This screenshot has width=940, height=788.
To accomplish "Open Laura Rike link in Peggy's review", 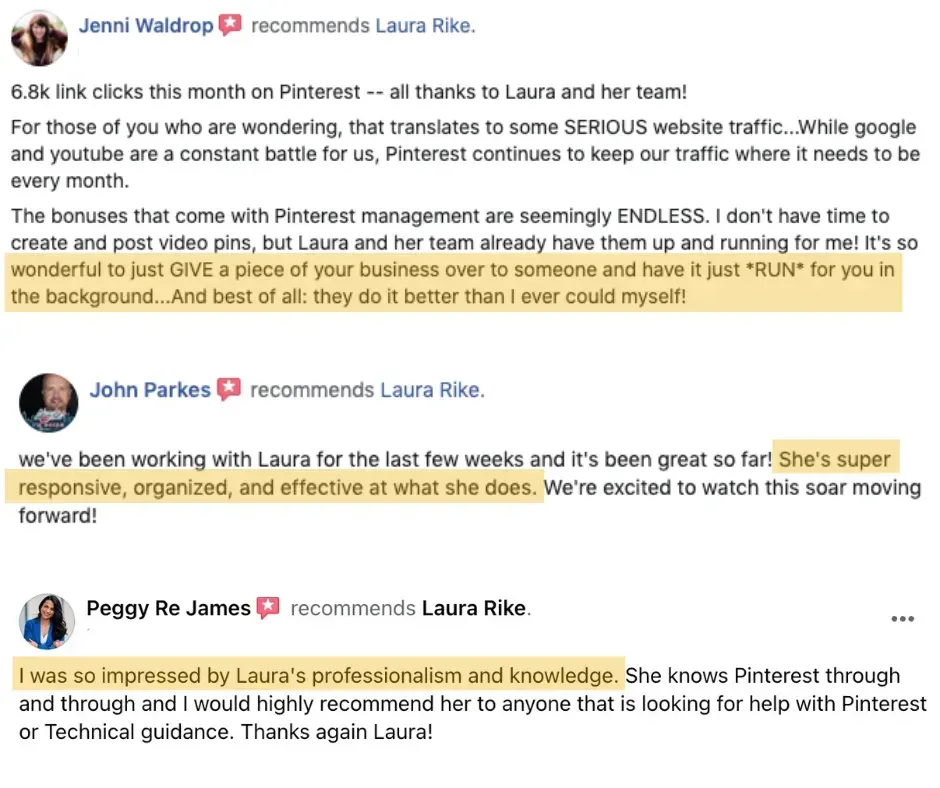I will coord(476,608).
